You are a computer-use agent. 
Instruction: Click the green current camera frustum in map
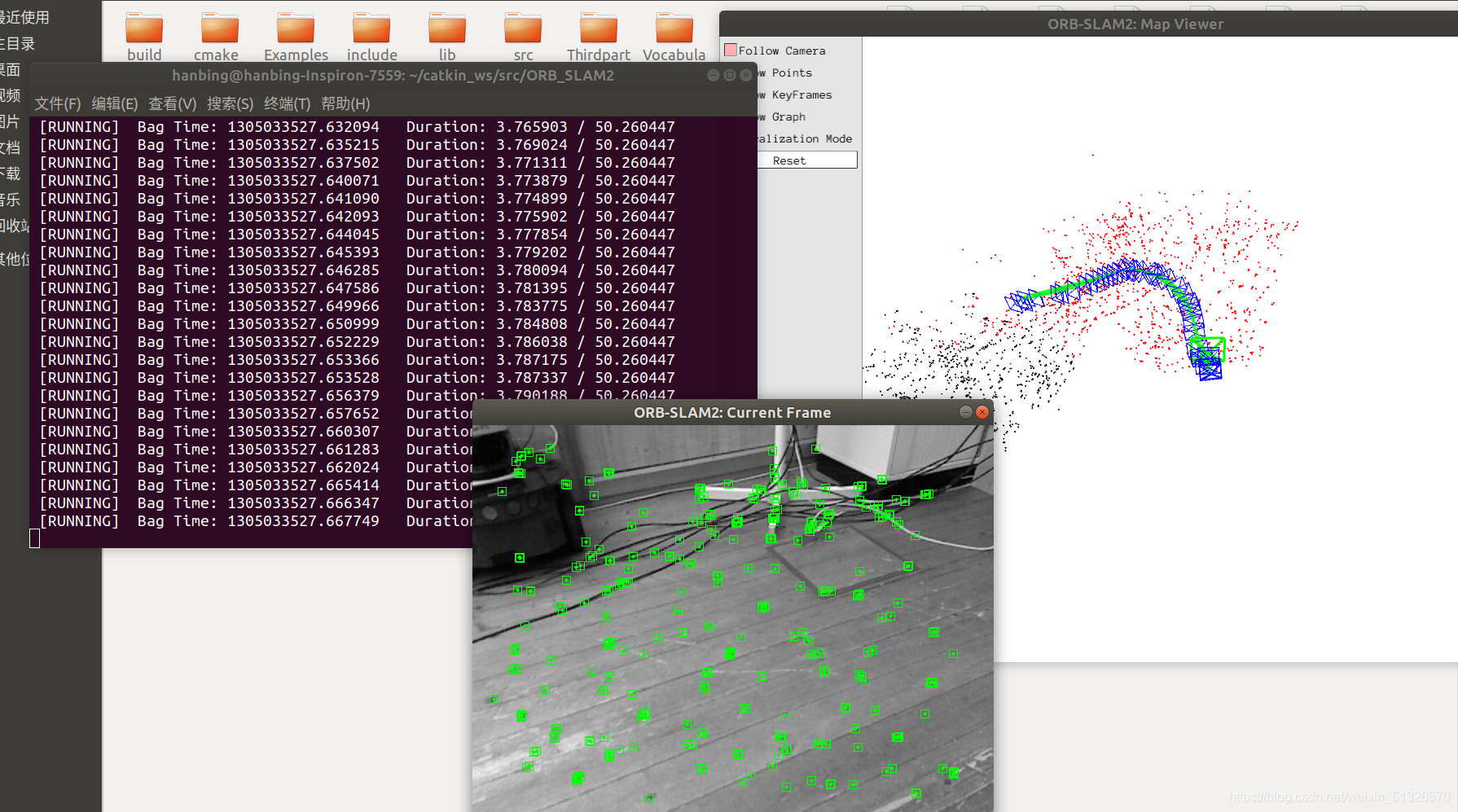point(1209,349)
